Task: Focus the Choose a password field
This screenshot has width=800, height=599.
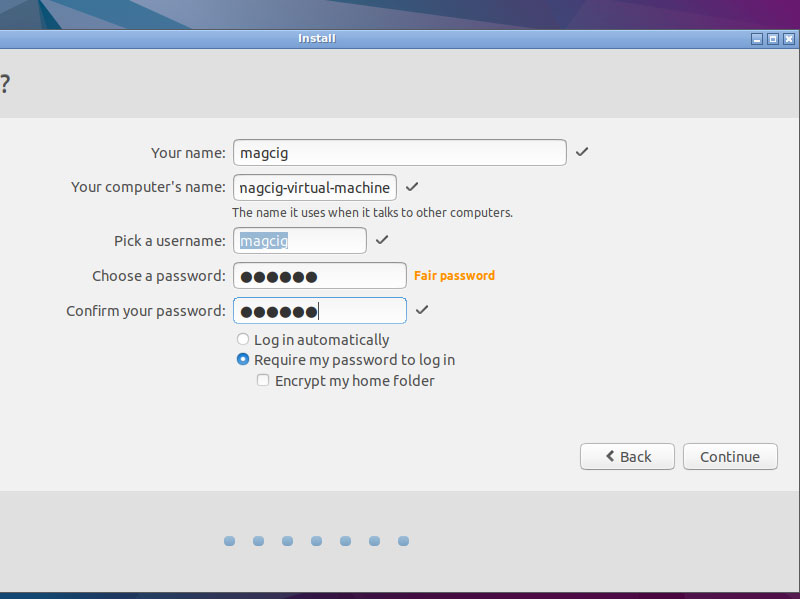Action: pyautogui.click(x=319, y=276)
